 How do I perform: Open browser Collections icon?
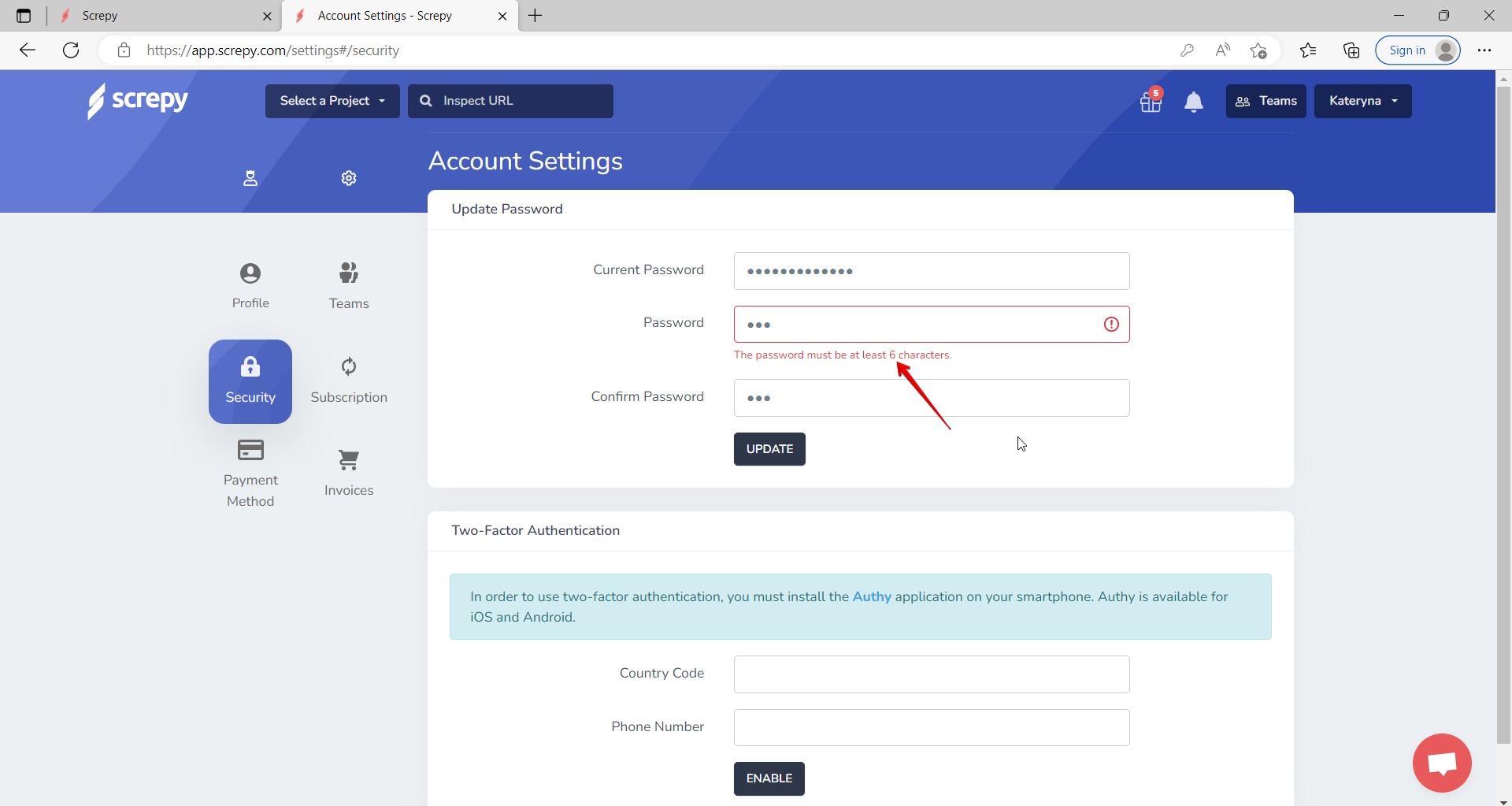(1351, 50)
